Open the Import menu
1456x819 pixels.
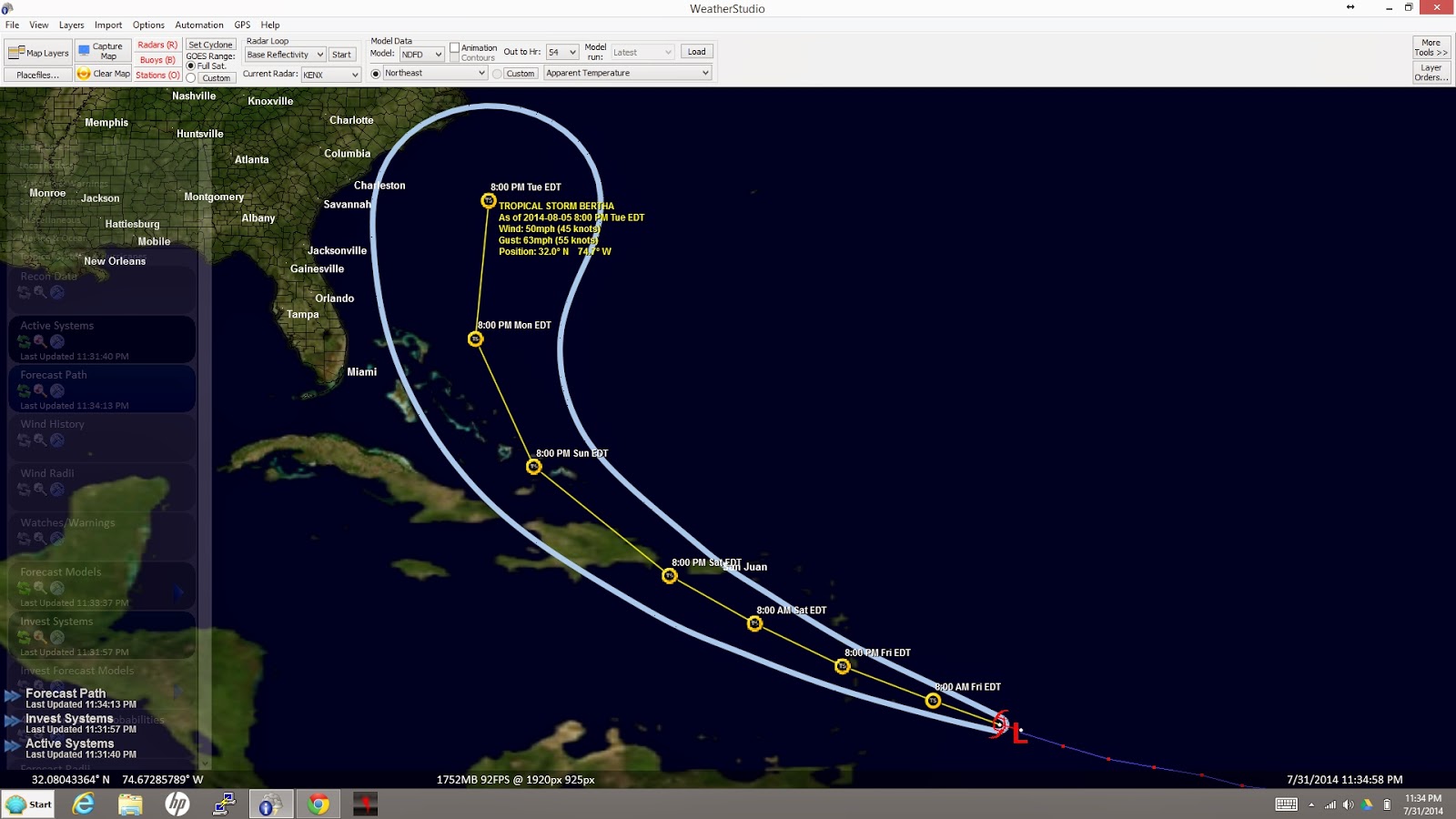pyautogui.click(x=108, y=25)
